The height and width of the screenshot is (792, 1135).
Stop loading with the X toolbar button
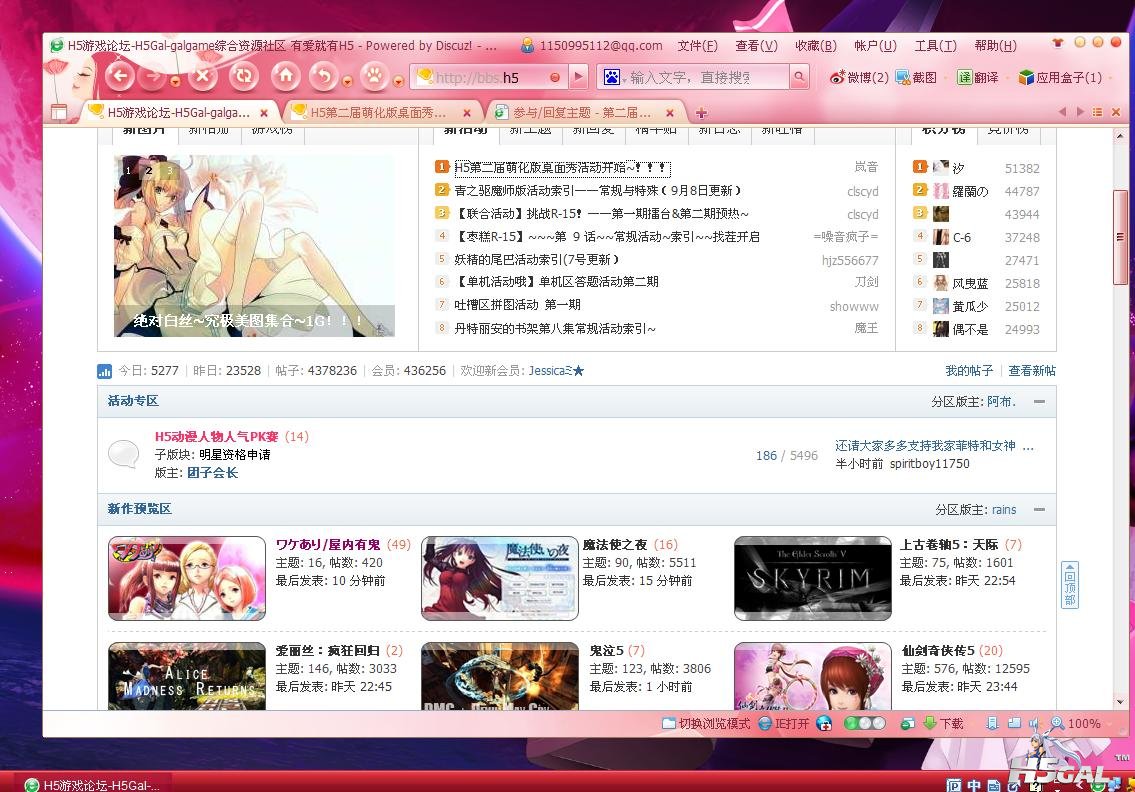(x=203, y=76)
